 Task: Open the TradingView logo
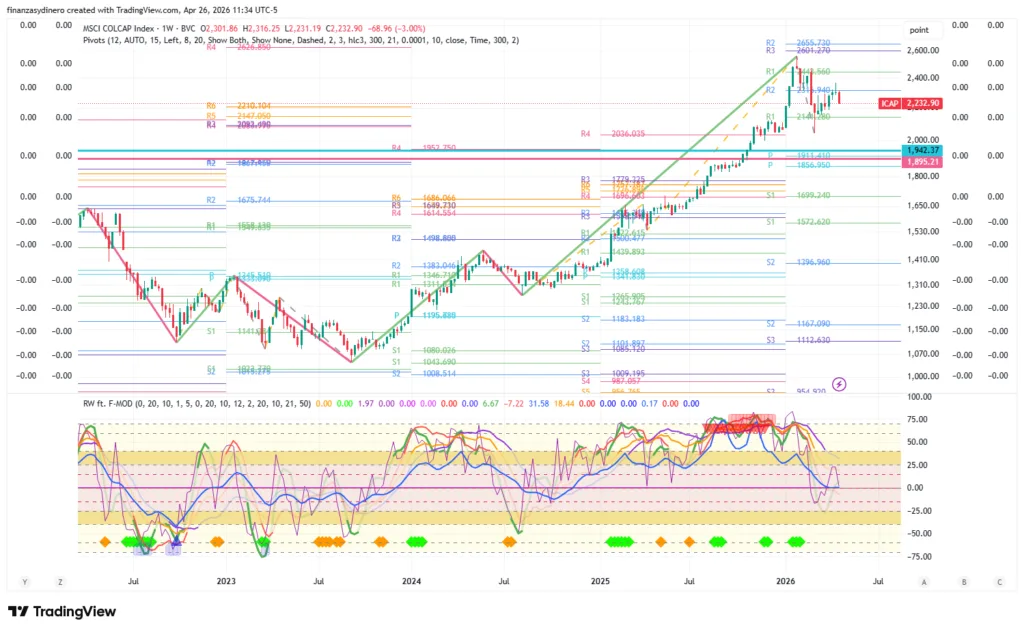62,611
